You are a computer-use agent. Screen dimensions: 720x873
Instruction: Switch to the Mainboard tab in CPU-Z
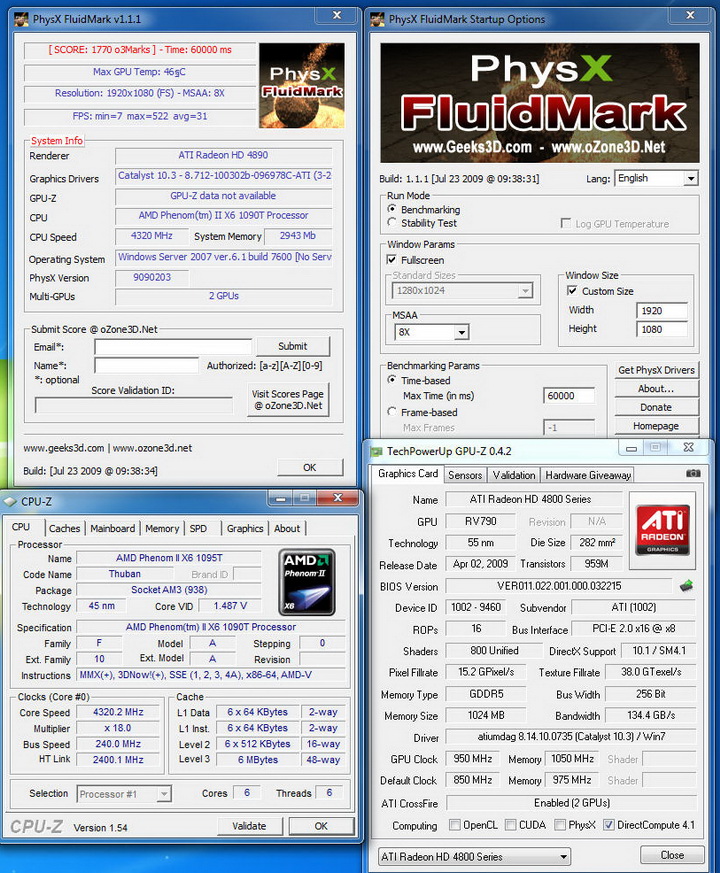pos(112,528)
